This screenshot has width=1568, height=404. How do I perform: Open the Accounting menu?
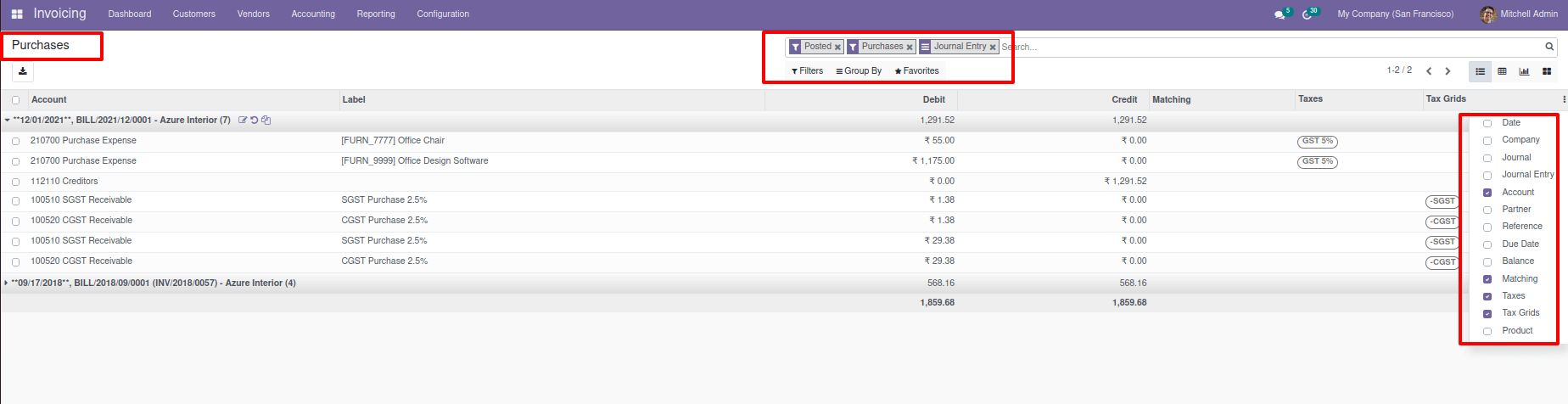click(313, 14)
